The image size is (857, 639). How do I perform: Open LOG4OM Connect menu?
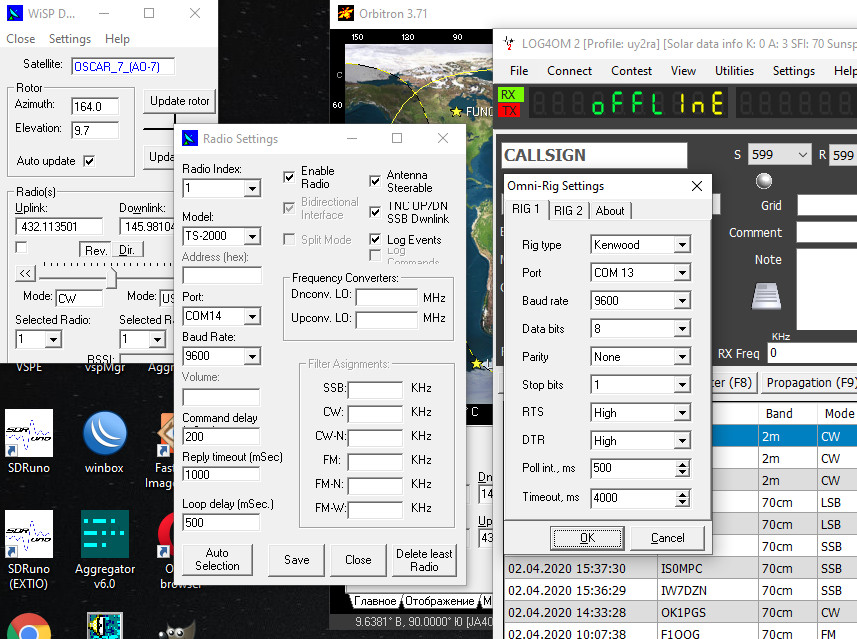point(570,71)
